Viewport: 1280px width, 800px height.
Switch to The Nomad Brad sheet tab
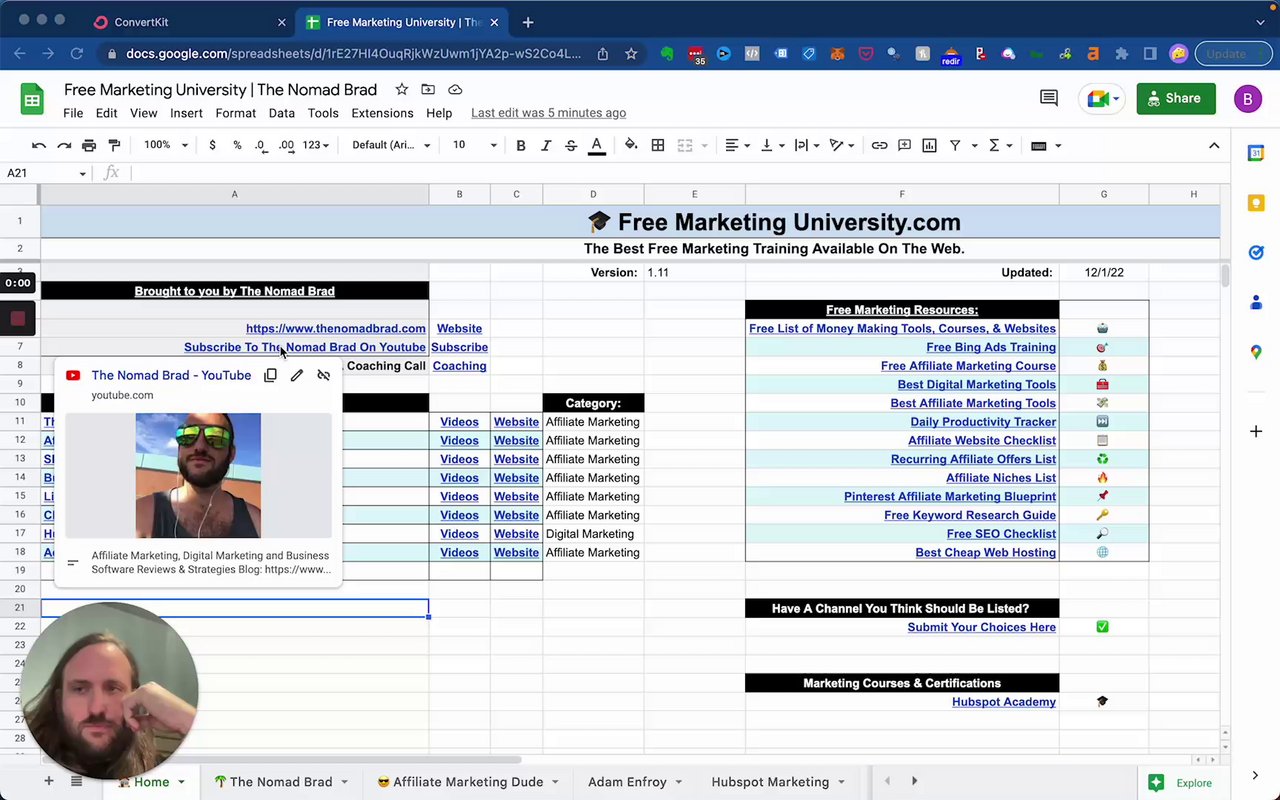pyautogui.click(x=280, y=782)
